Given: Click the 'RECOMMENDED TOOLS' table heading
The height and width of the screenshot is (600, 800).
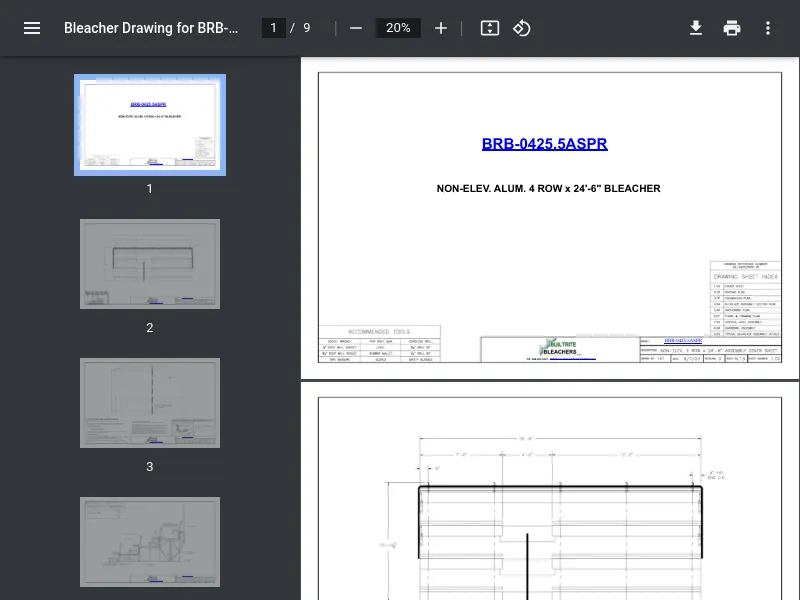Looking at the screenshot, I should [x=379, y=332].
